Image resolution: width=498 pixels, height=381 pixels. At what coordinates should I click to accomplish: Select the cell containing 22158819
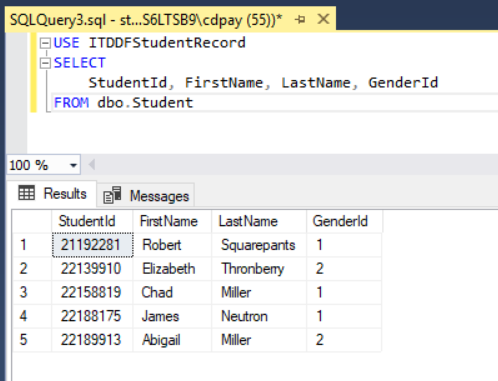(92, 292)
